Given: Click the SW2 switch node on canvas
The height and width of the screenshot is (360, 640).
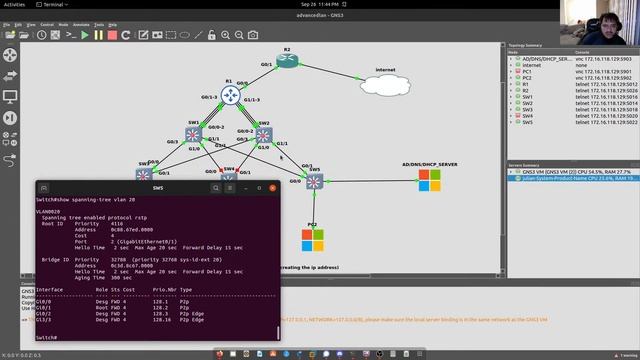Looking at the screenshot, I should (x=263, y=135).
